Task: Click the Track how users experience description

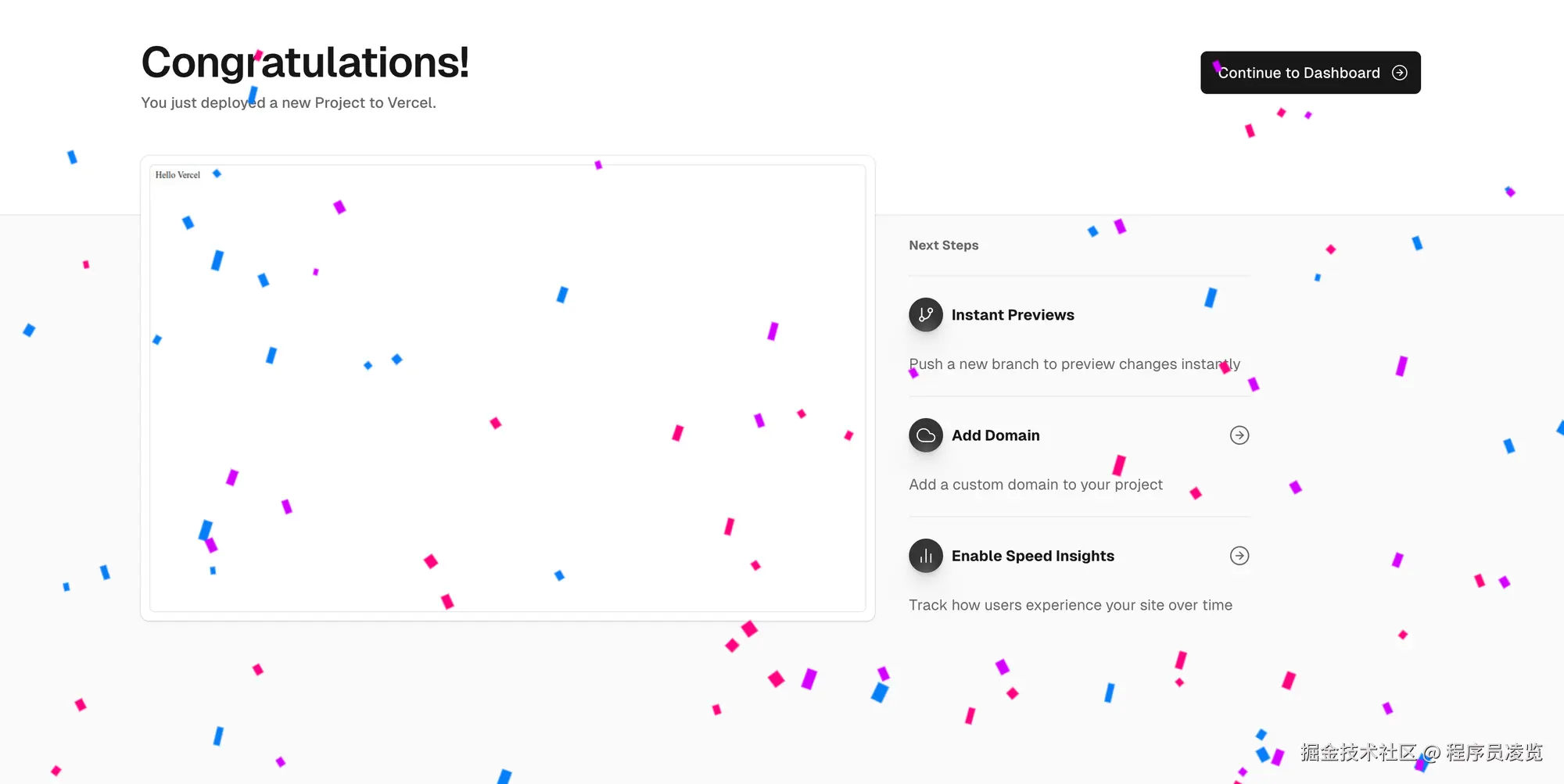Action: pos(1070,605)
